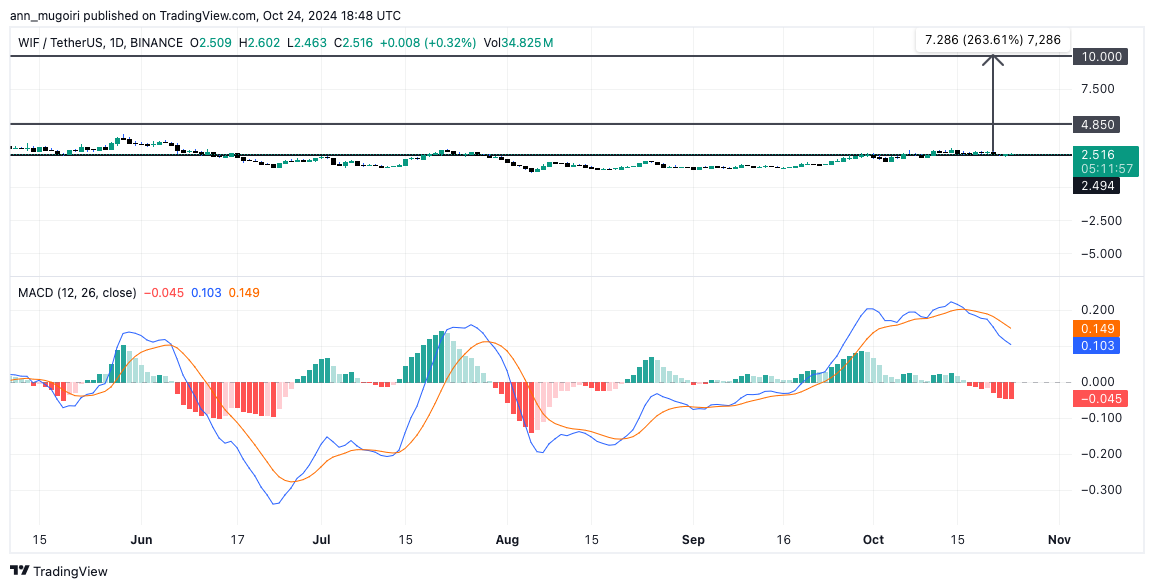Click the 7.500 price scale label
The height and width of the screenshot is (588, 1154).
point(1097,89)
